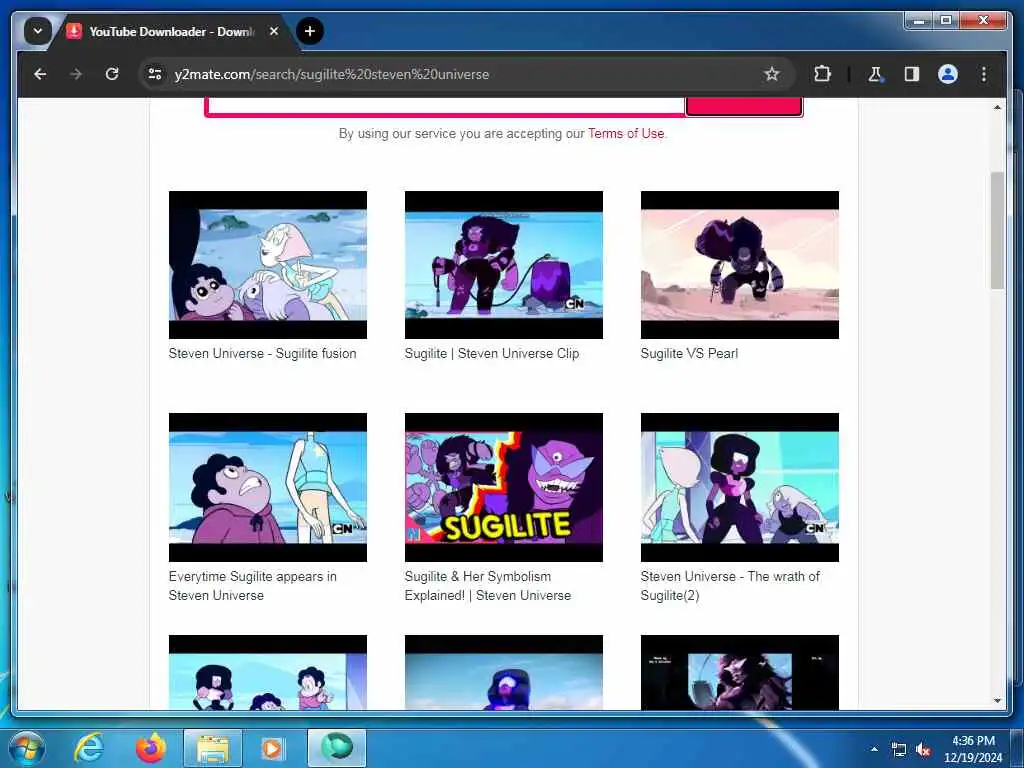This screenshot has height=768, width=1024.
Task: Click the page scrollbar thumb
Action: (997, 230)
